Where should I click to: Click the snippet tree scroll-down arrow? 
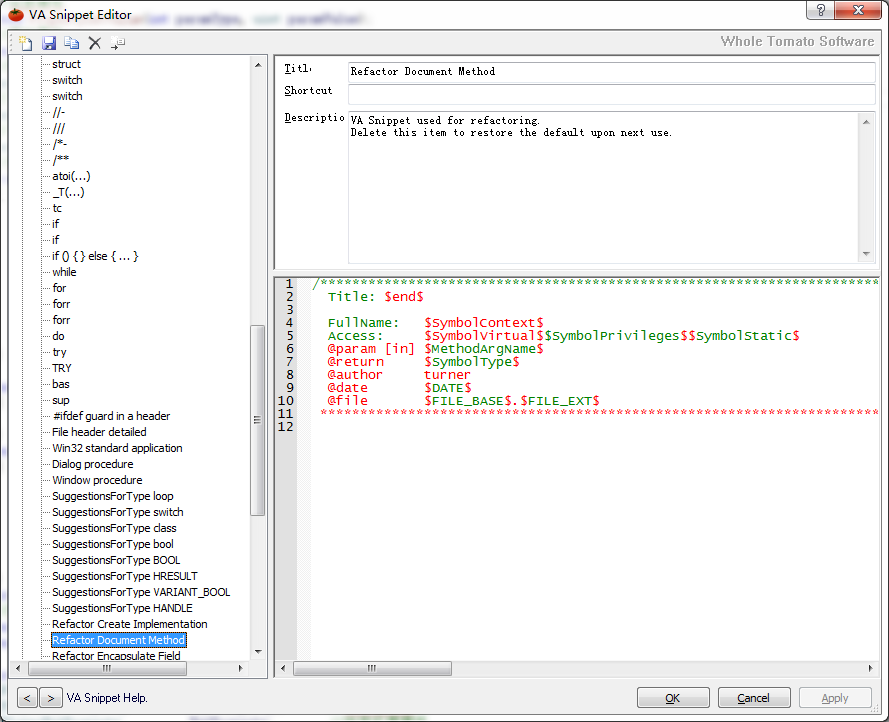258,652
